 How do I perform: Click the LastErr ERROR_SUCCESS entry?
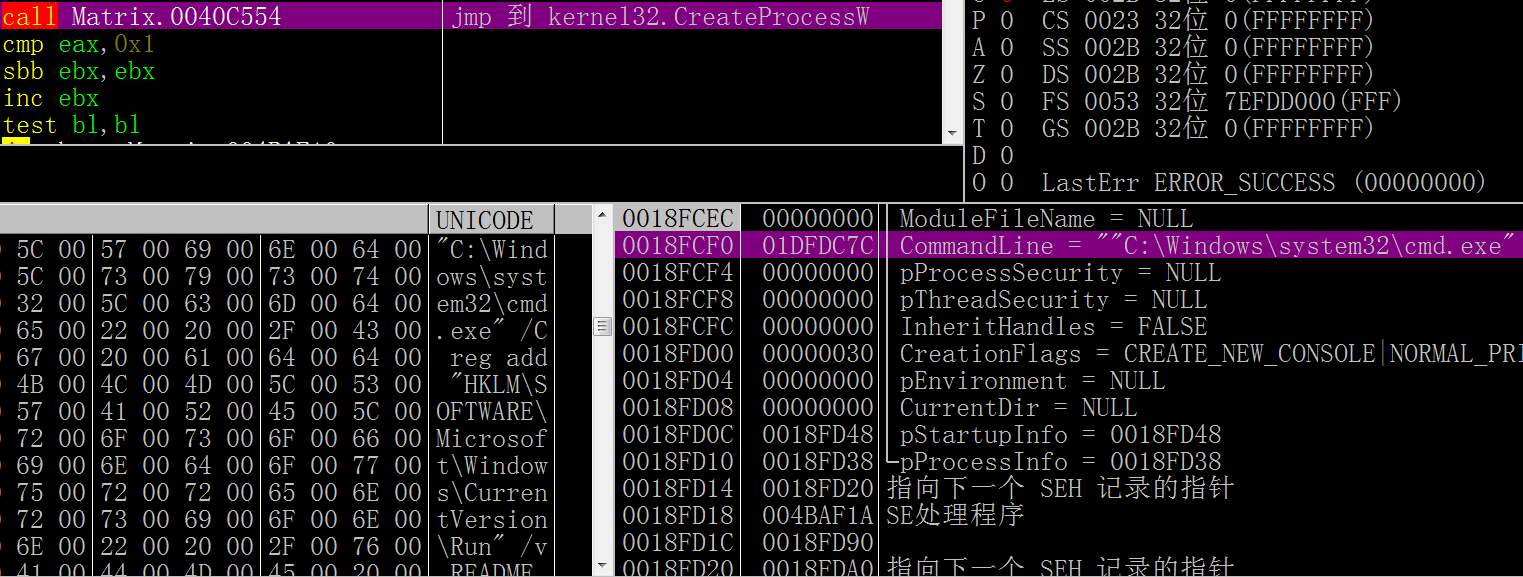click(x=1264, y=182)
